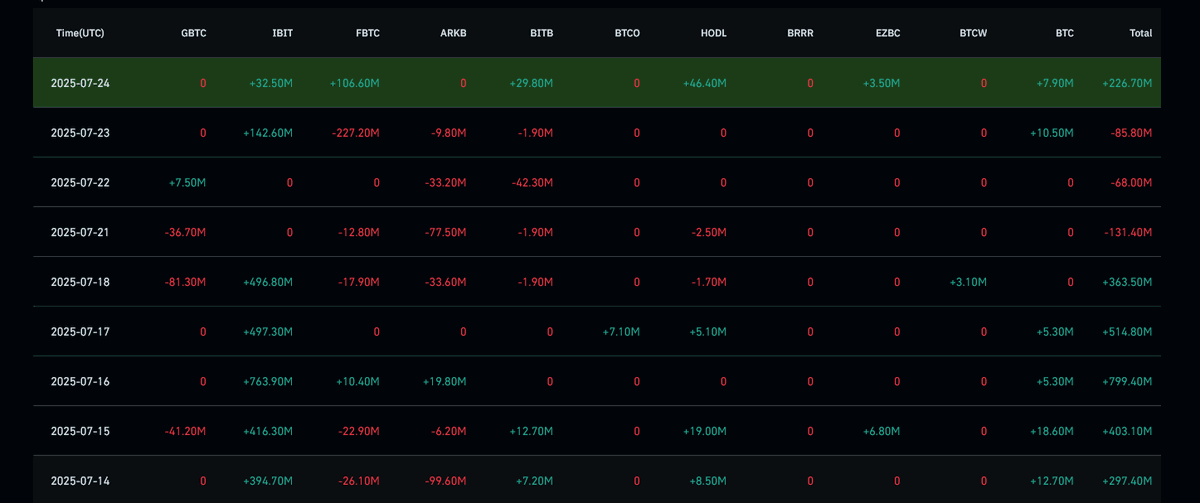Viewport: 1200px width, 503px height.
Task: Click the +29.80M BITB value
Action: (531, 83)
